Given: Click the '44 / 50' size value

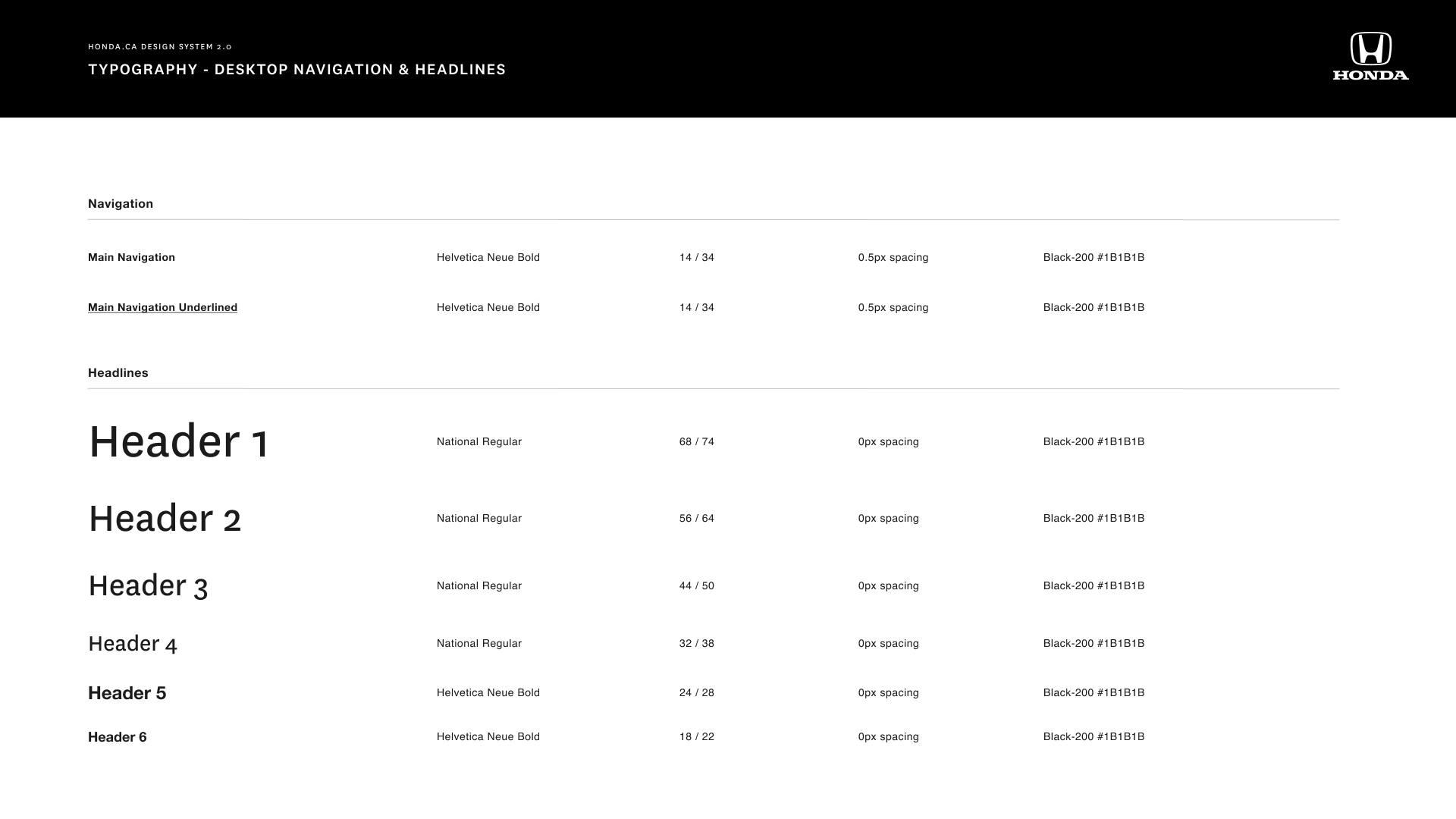Looking at the screenshot, I should (x=697, y=586).
